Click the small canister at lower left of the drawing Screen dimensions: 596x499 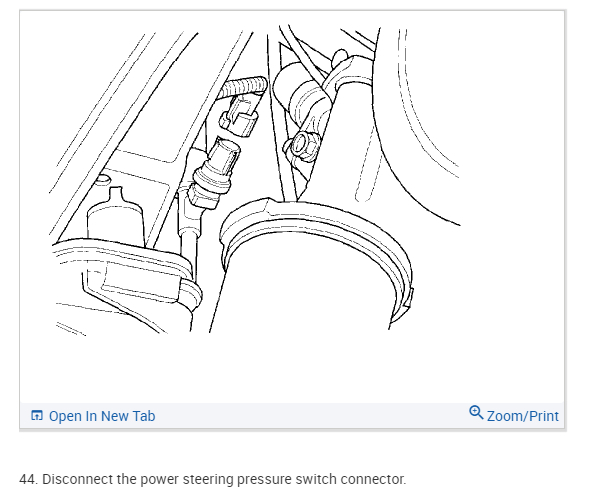pos(116,217)
